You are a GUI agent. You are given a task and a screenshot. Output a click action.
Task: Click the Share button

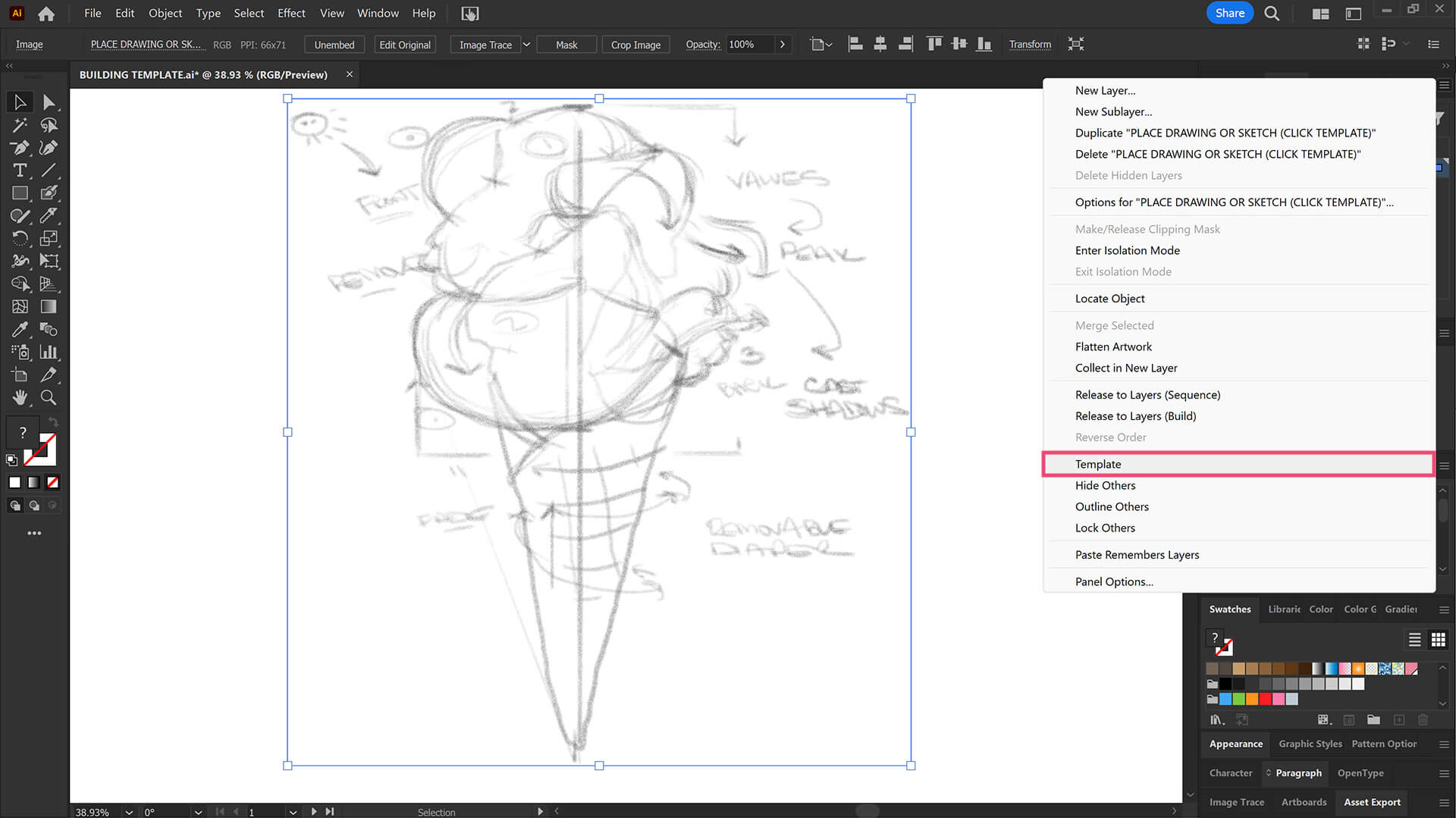click(x=1229, y=13)
